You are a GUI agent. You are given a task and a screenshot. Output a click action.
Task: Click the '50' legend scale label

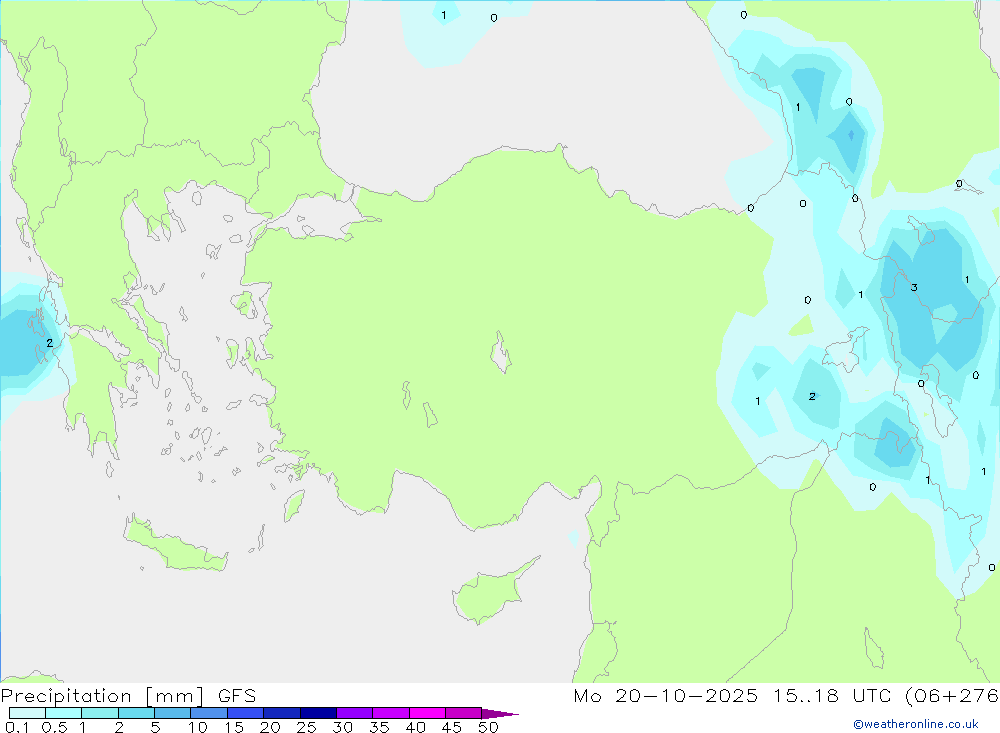point(488,727)
